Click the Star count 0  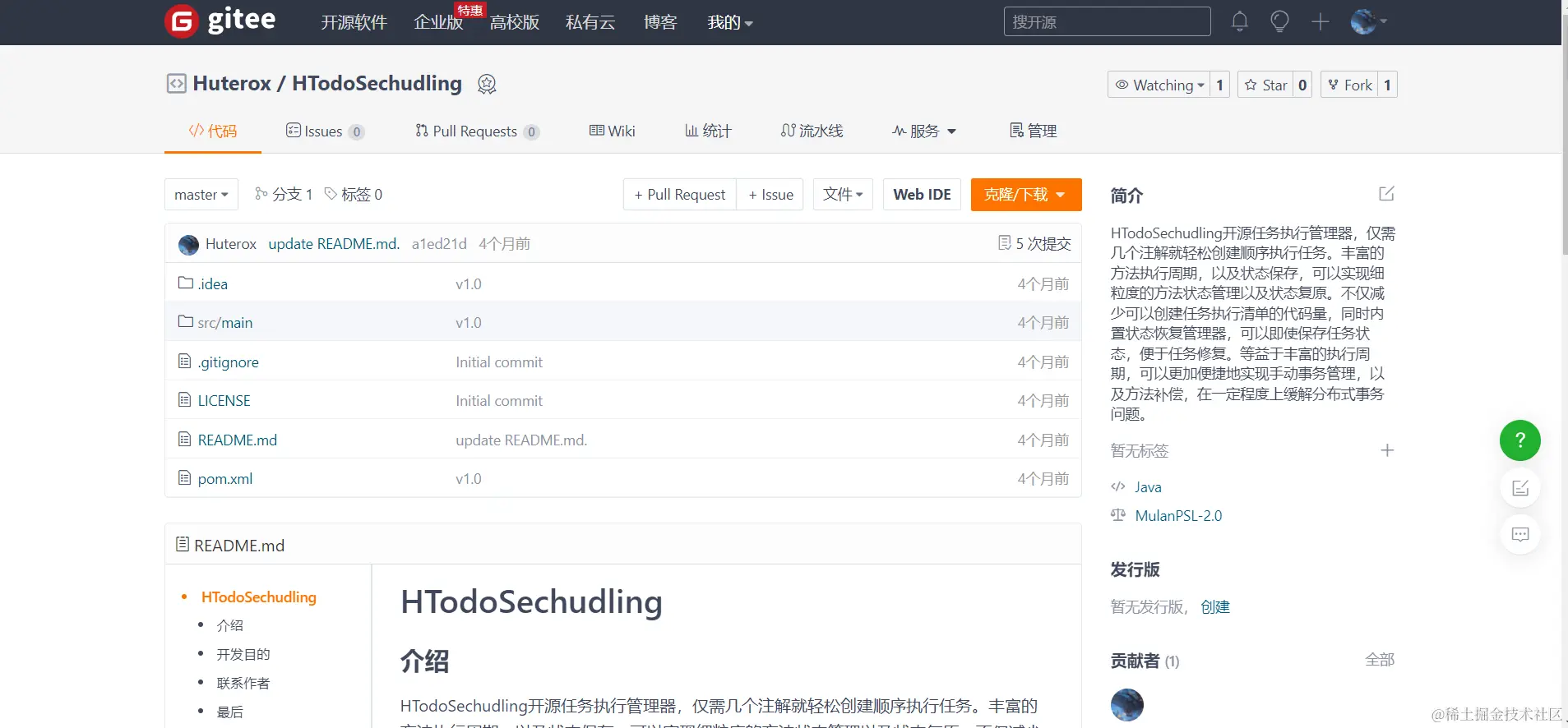click(1302, 85)
